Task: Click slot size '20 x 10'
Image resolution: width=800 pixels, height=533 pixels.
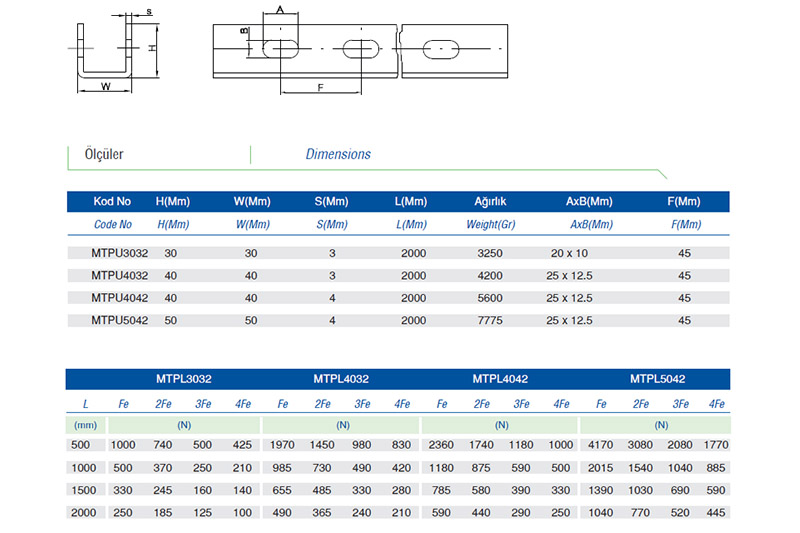Action: [569, 253]
